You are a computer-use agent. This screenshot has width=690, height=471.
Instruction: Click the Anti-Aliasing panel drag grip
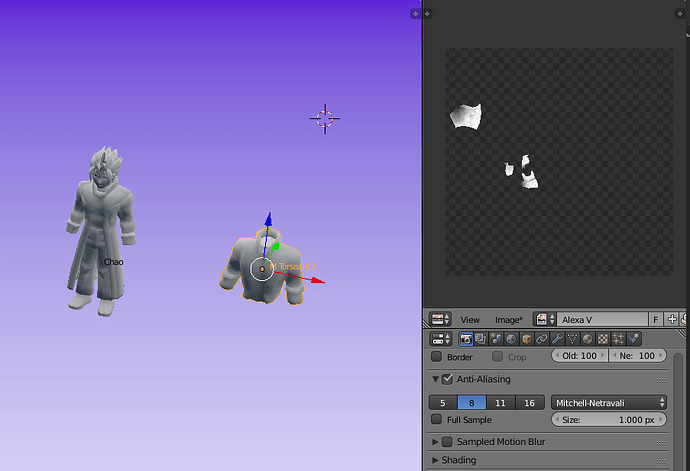tap(661, 380)
